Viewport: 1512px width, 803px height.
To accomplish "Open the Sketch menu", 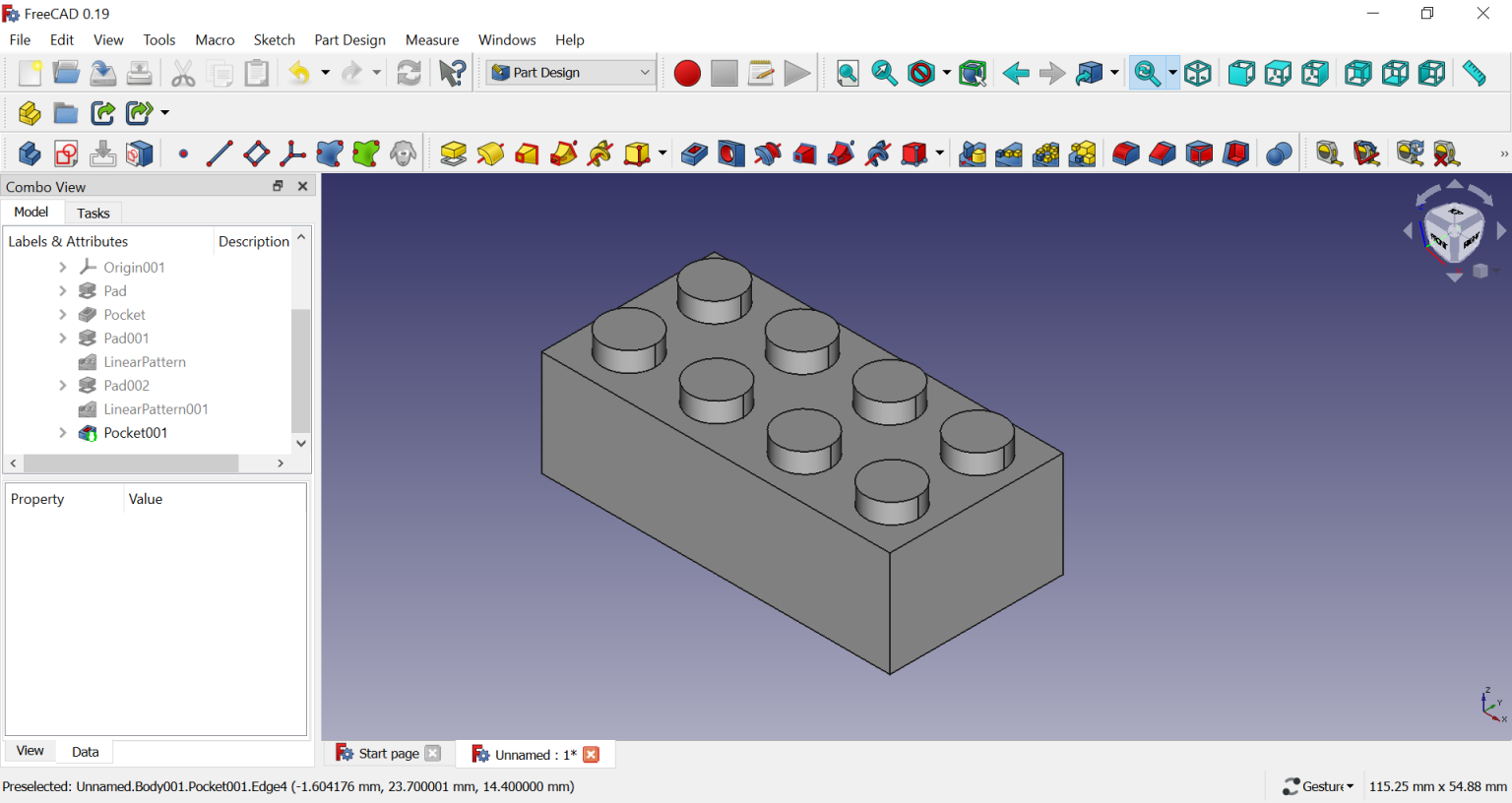I will pyautogui.click(x=274, y=40).
